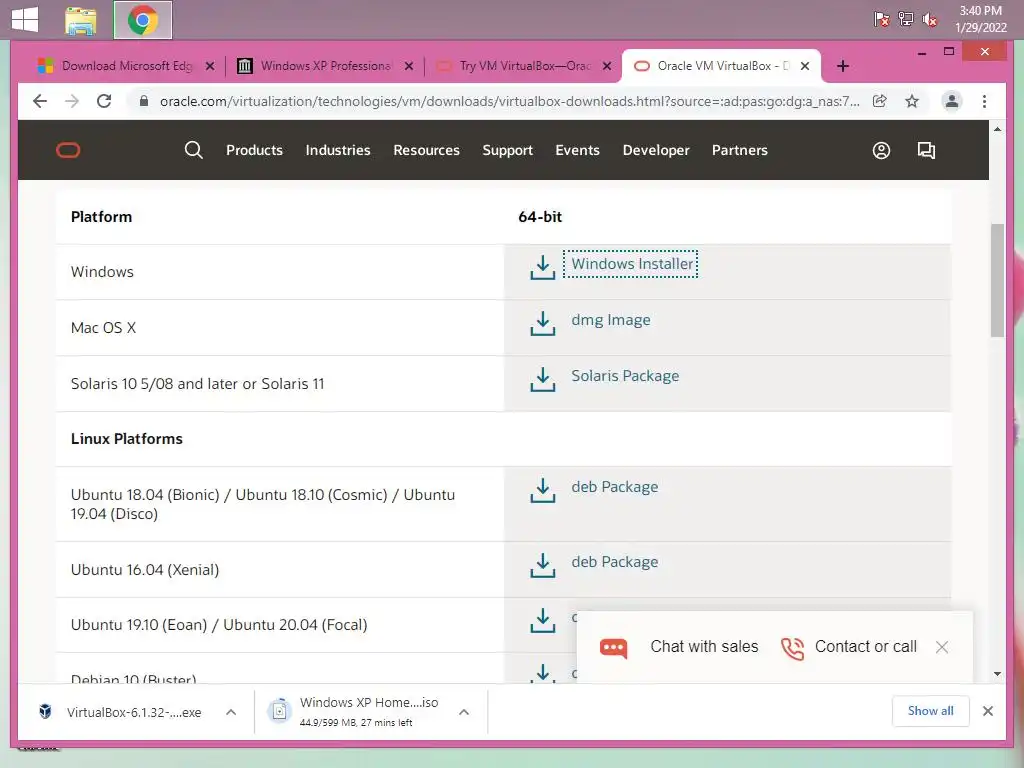Screen dimensions: 1024x768
Task: Click download icon in Ubuntu 19.10 row
Action: click(x=542, y=620)
